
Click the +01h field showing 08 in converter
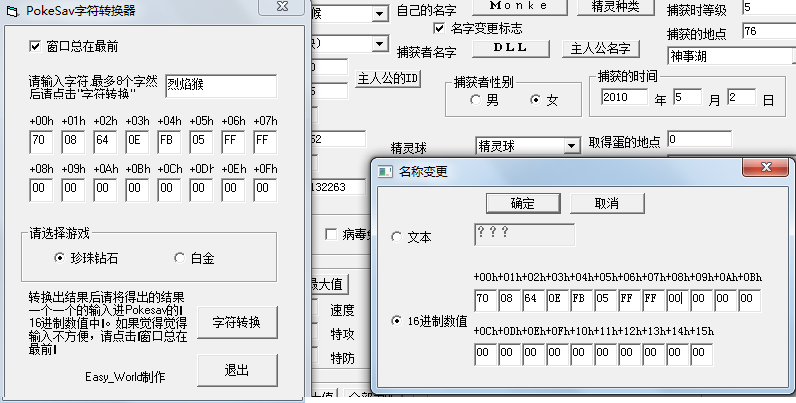73,142
